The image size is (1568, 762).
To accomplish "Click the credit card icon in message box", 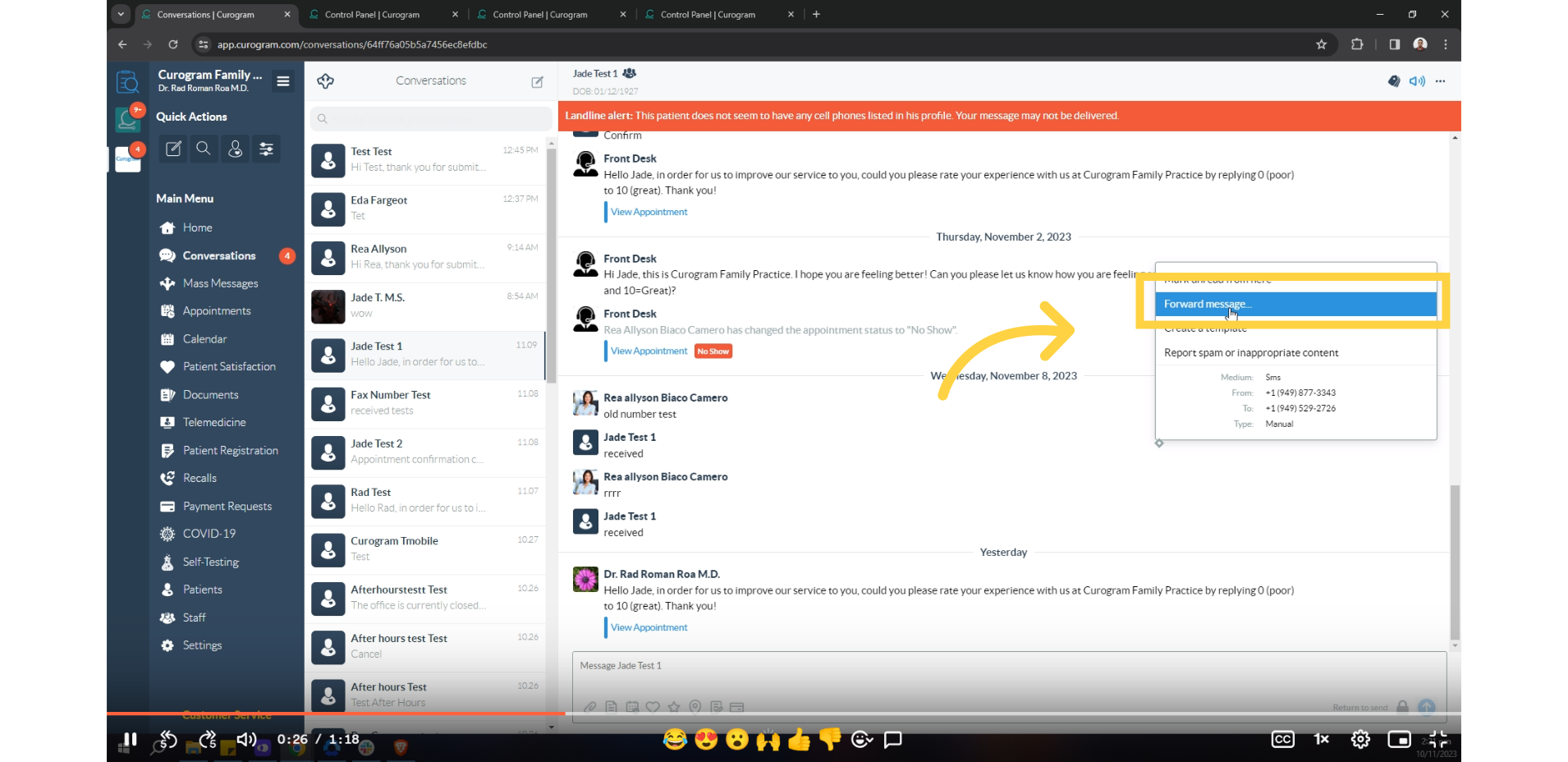I will (x=736, y=707).
